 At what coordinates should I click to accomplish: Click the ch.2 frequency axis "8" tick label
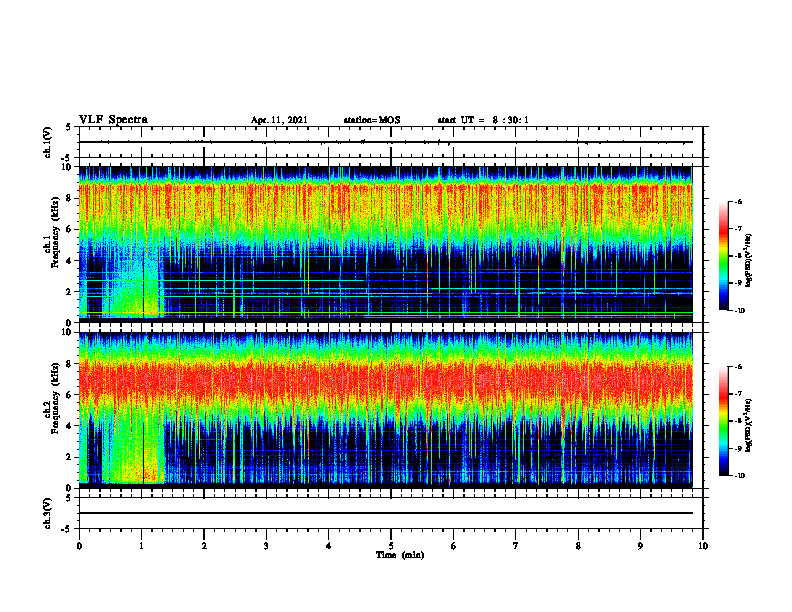pyautogui.click(x=69, y=364)
